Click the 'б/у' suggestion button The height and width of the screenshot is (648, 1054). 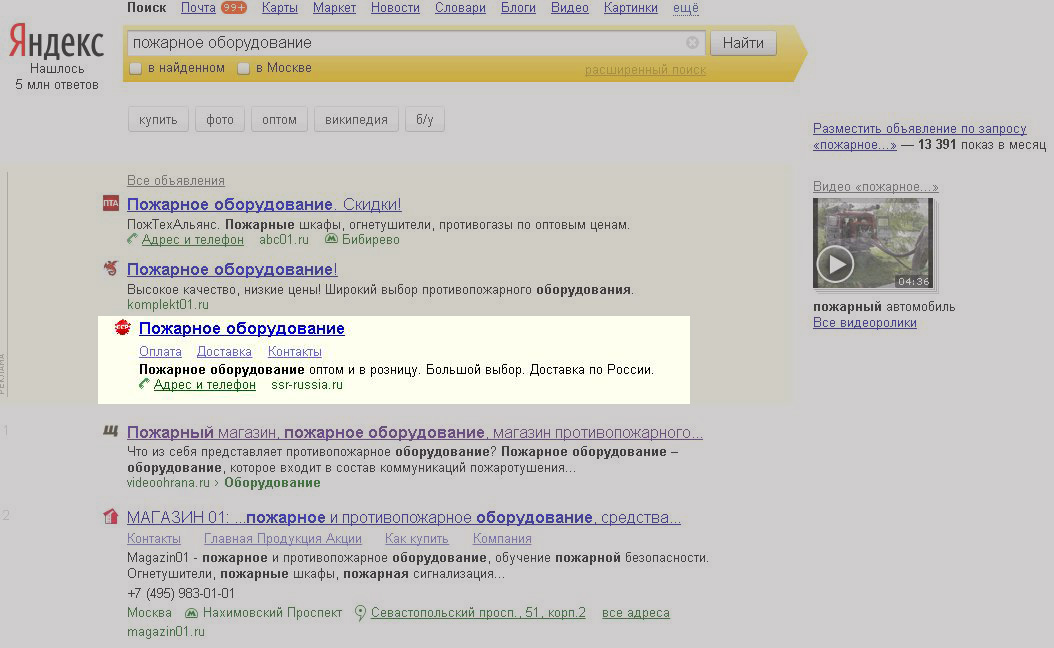click(x=424, y=120)
